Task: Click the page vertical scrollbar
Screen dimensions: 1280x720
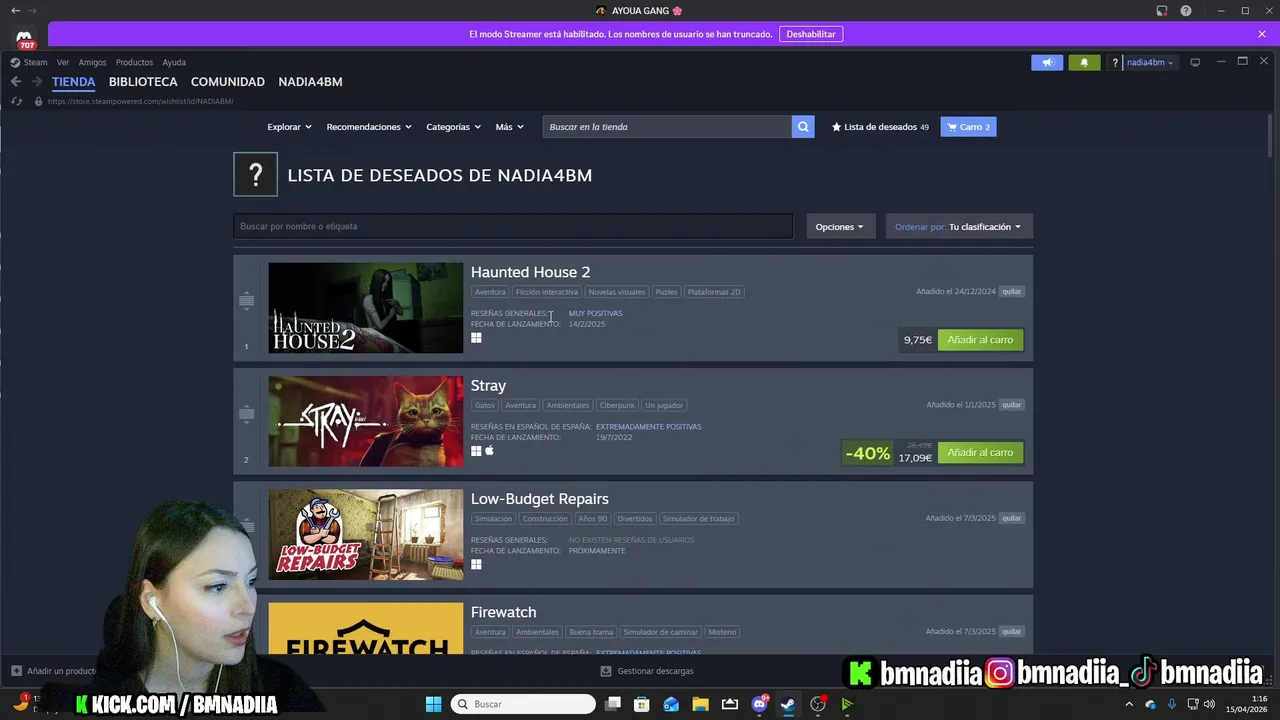Action: (1272, 135)
